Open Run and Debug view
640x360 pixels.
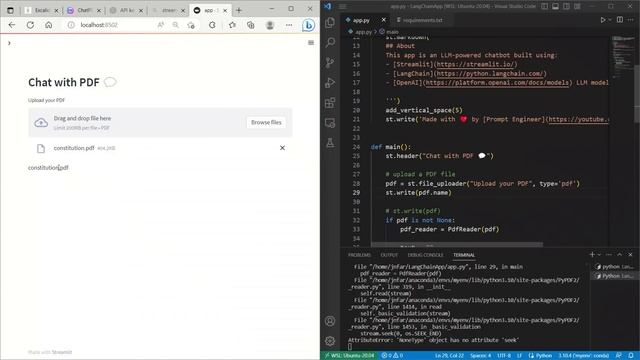pyautogui.click(x=330, y=82)
